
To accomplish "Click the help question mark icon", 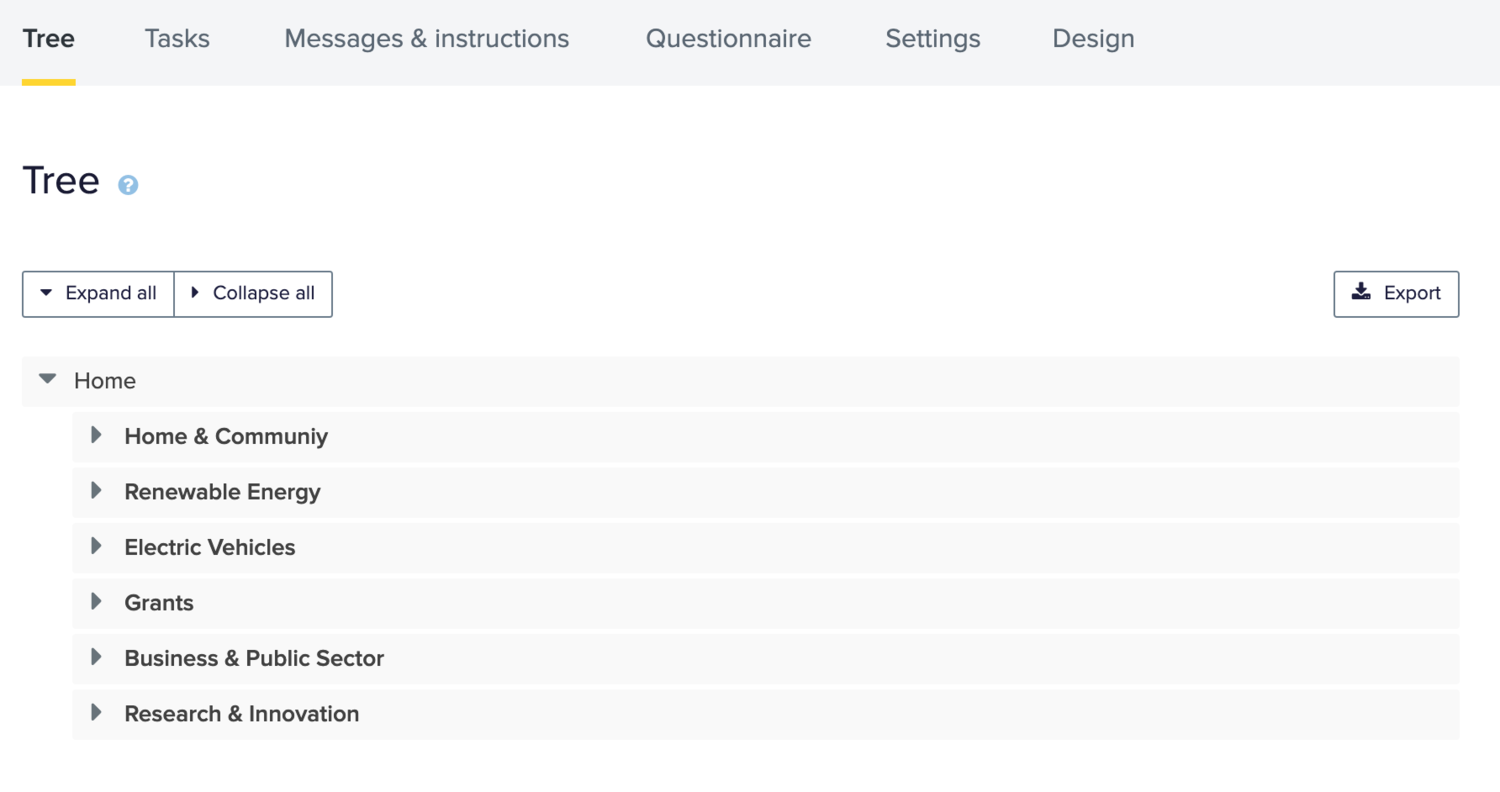I will [x=128, y=185].
